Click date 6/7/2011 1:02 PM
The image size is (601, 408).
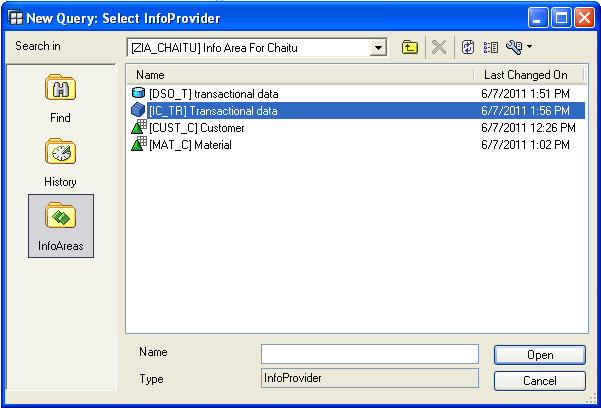pos(525,144)
